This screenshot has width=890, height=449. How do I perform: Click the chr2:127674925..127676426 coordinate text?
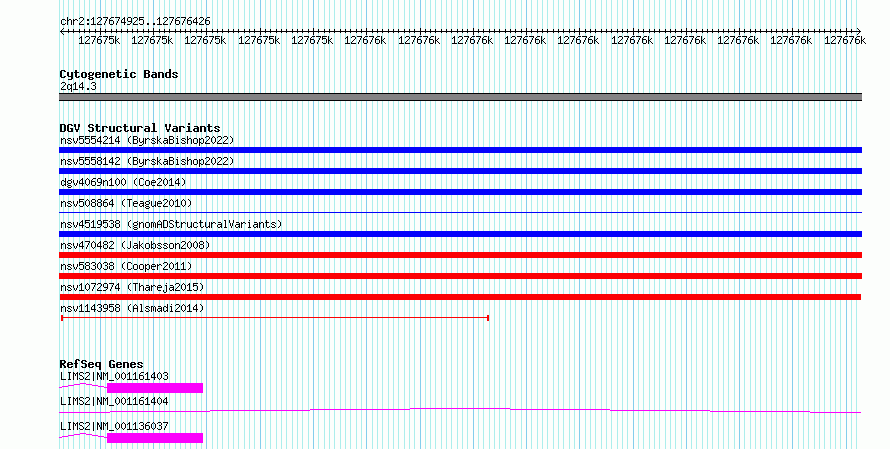[135, 22]
